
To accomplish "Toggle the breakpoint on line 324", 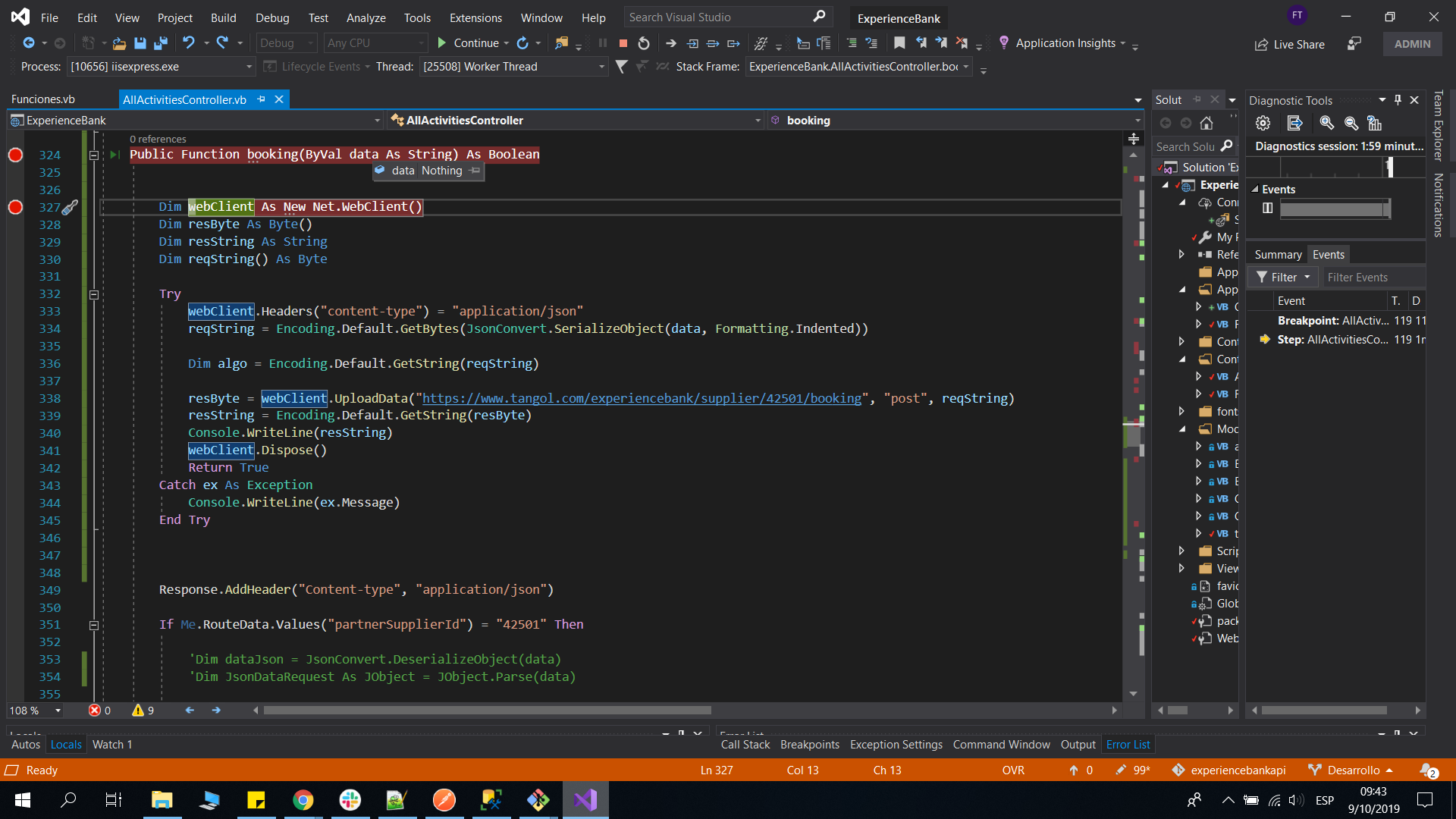I will point(15,155).
